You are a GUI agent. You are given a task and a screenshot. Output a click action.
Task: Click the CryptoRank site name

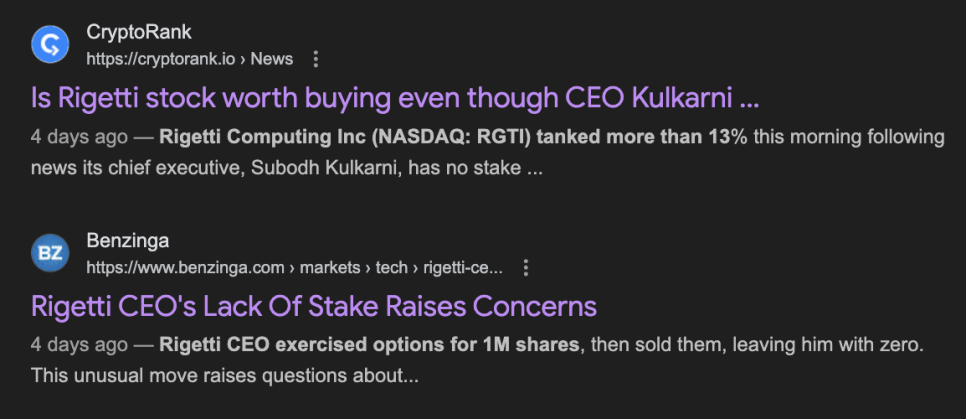(138, 33)
